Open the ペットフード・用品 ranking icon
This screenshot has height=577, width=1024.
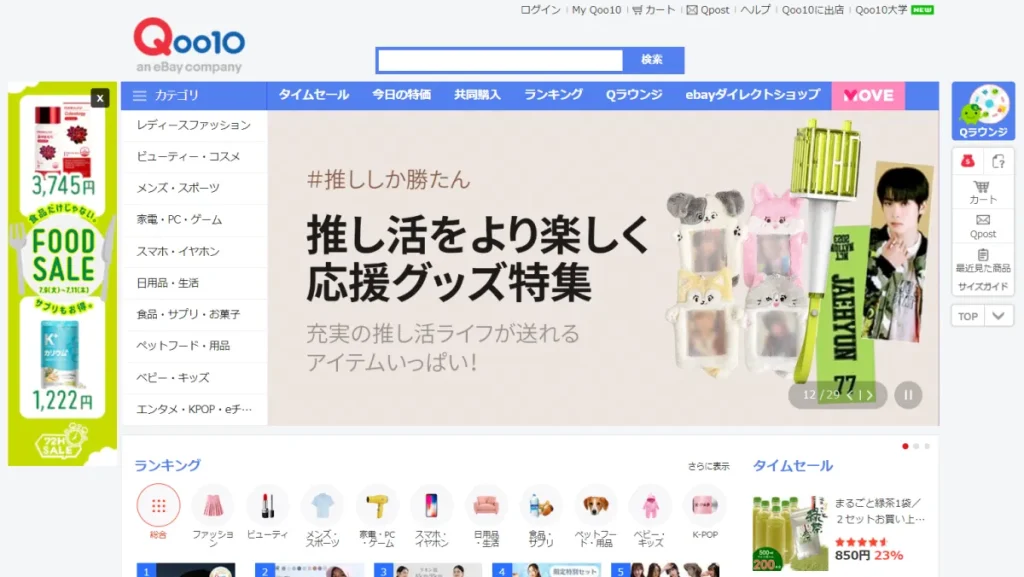[x=595, y=506]
